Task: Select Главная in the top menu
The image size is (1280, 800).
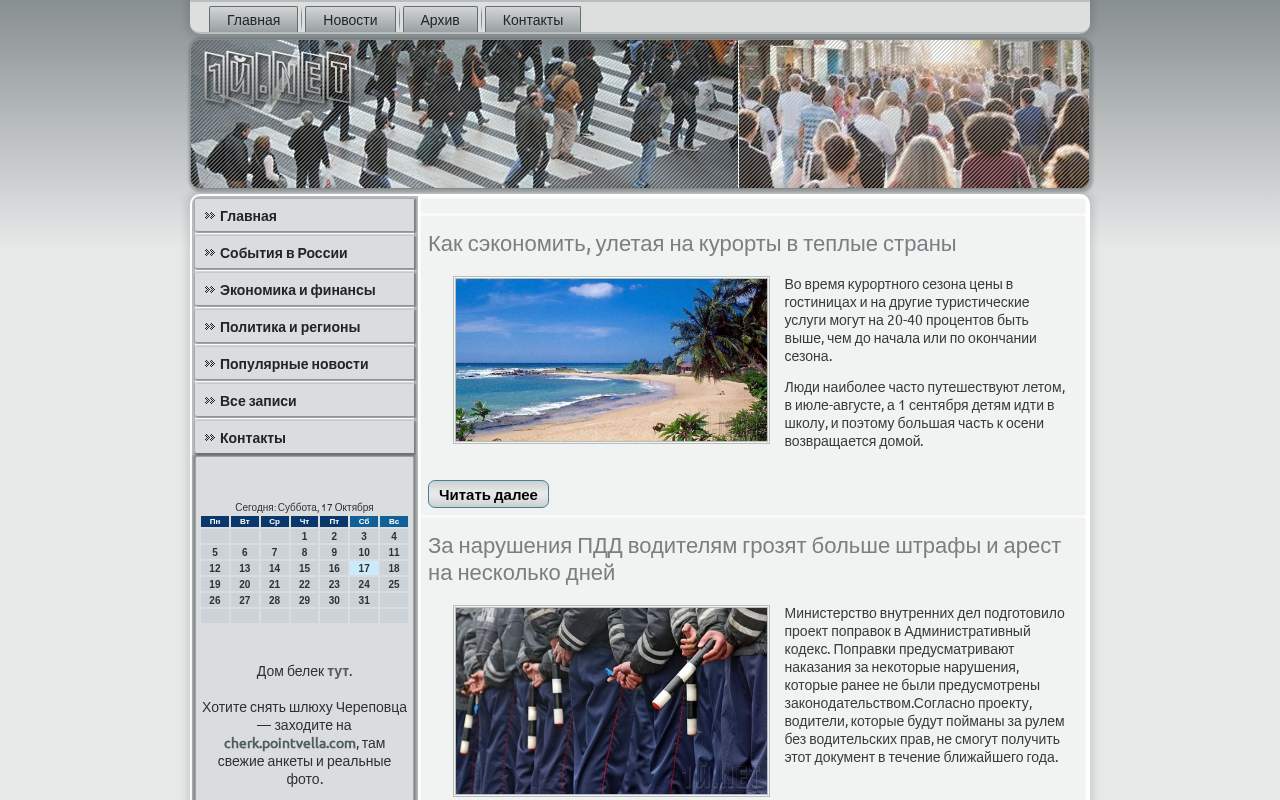Action: pyautogui.click(x=253, y=20)
